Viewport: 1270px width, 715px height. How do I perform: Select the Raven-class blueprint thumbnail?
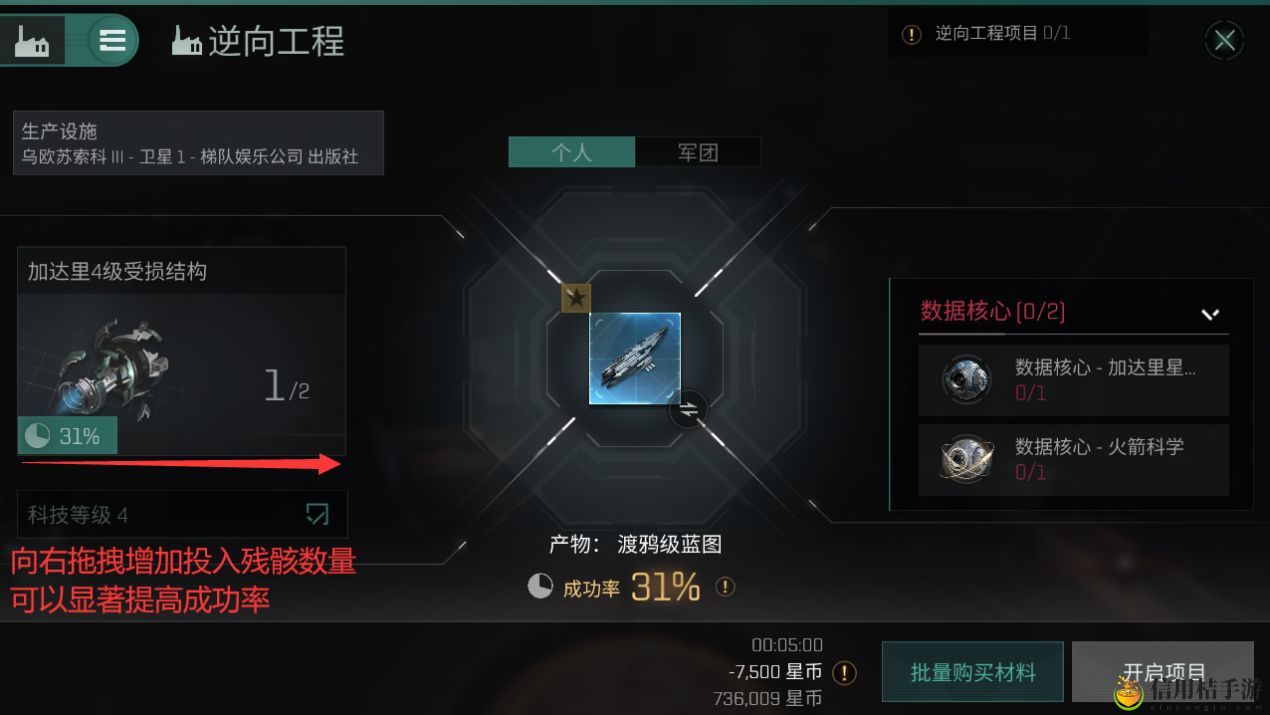coord(635,358)
